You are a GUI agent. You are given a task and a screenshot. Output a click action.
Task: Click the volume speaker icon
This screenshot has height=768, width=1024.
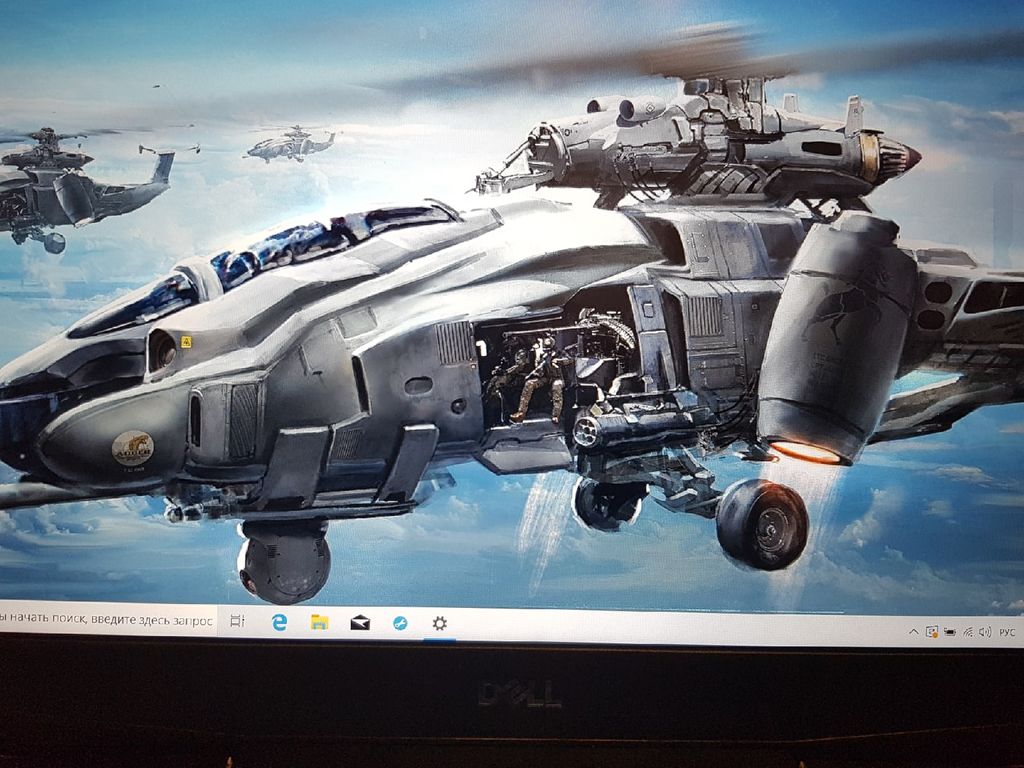(984, 632)
